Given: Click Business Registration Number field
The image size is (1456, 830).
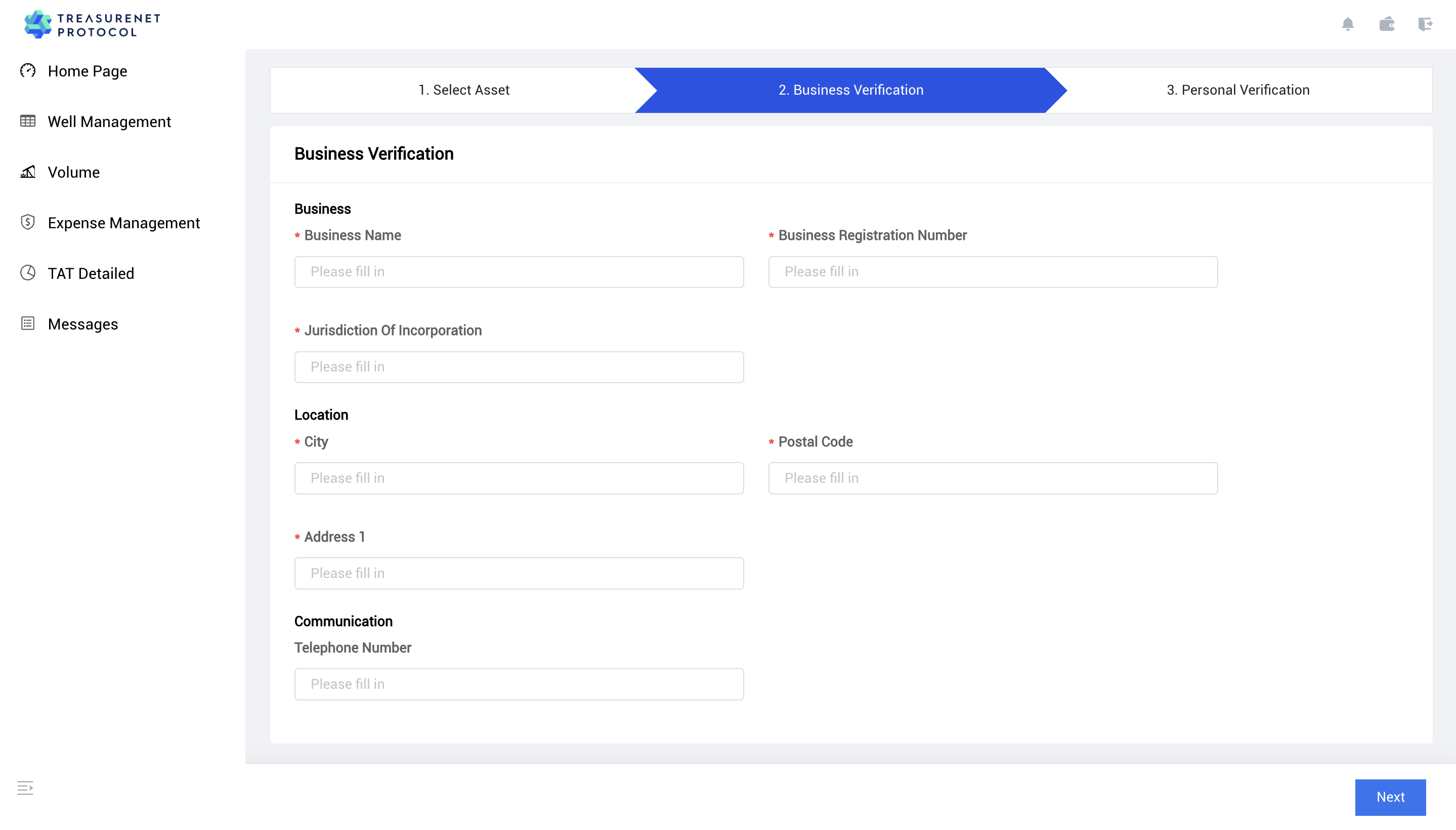Looking at the screenshot, I should (x=993, y=272).
